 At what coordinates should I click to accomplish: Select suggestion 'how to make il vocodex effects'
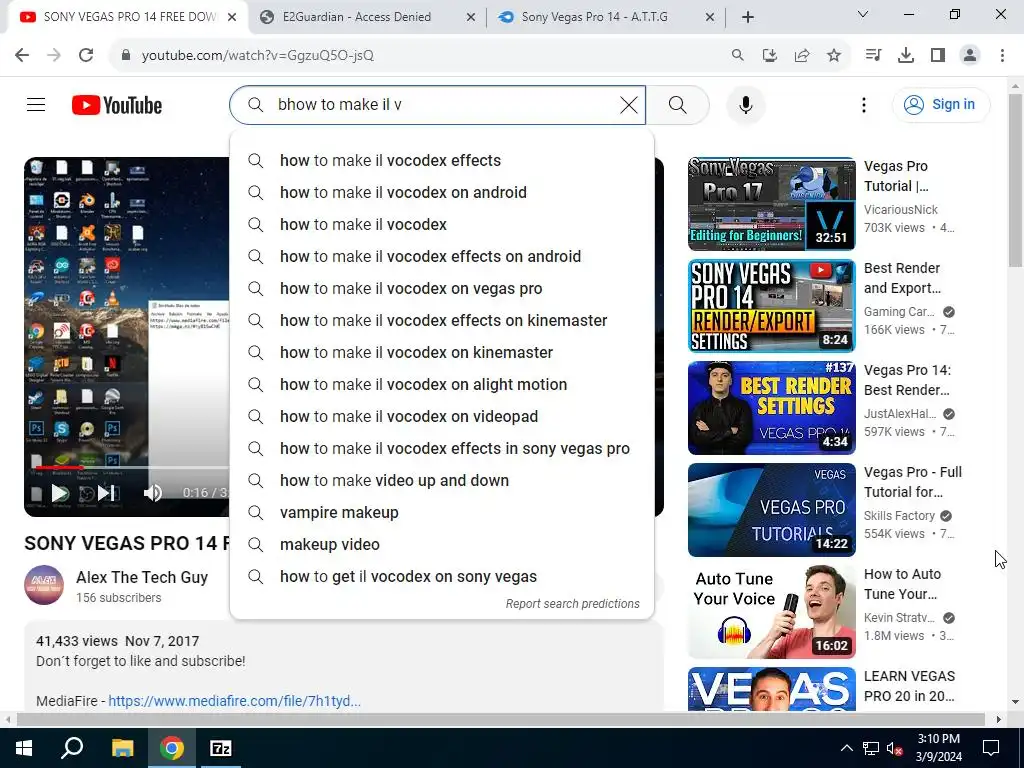coord(441,161)
